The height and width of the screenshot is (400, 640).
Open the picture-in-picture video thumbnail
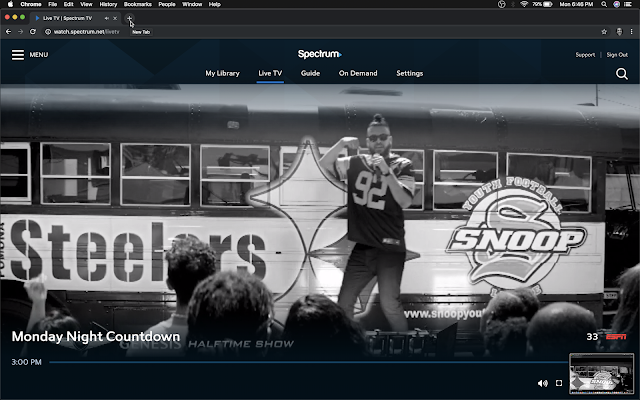(x=601, y=373)
